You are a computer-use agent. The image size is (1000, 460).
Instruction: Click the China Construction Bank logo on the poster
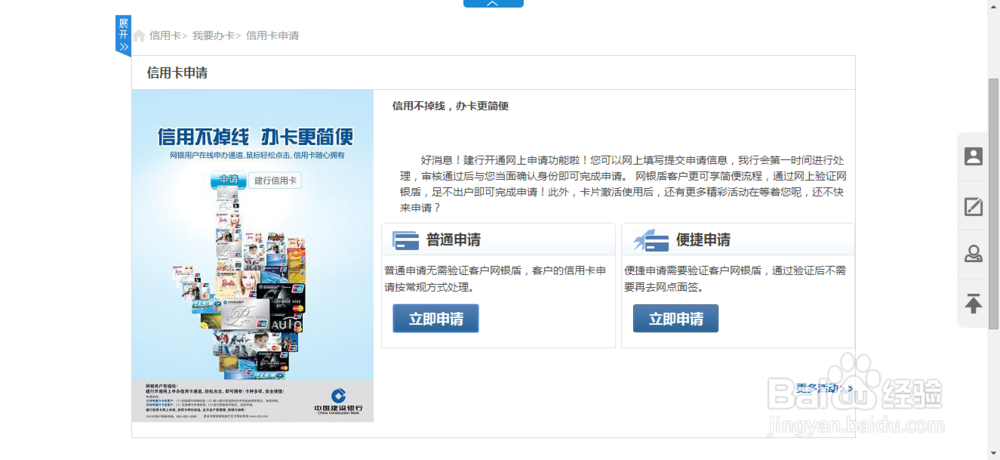click(340, 402)
